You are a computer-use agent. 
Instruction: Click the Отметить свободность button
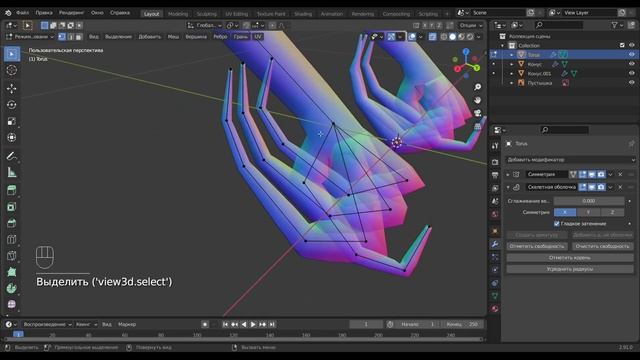[x=537, y=246]
